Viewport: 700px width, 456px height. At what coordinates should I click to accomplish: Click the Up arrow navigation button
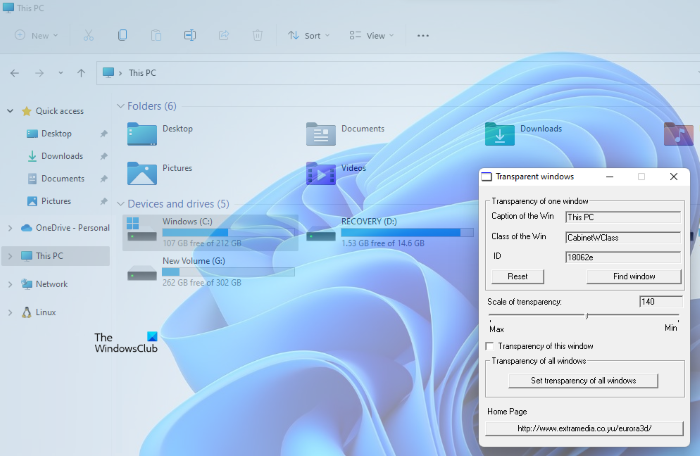[81, 73]
